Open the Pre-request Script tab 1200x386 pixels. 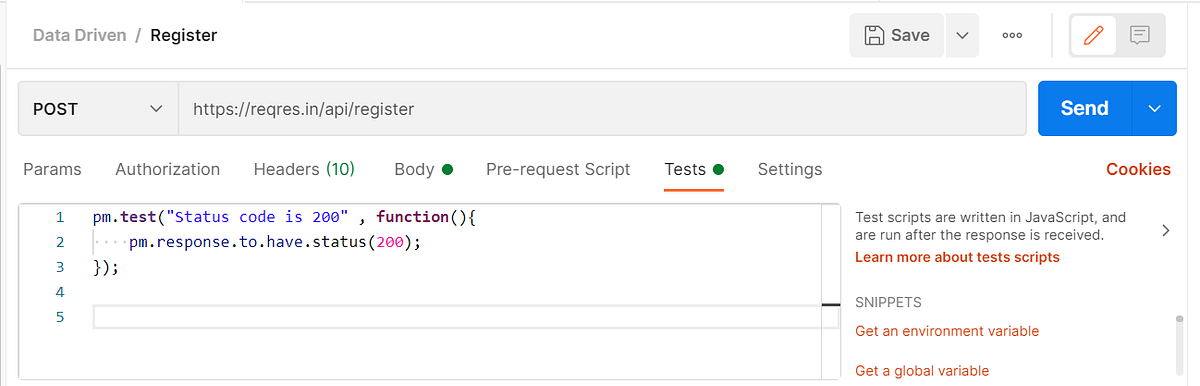(558, 169)
